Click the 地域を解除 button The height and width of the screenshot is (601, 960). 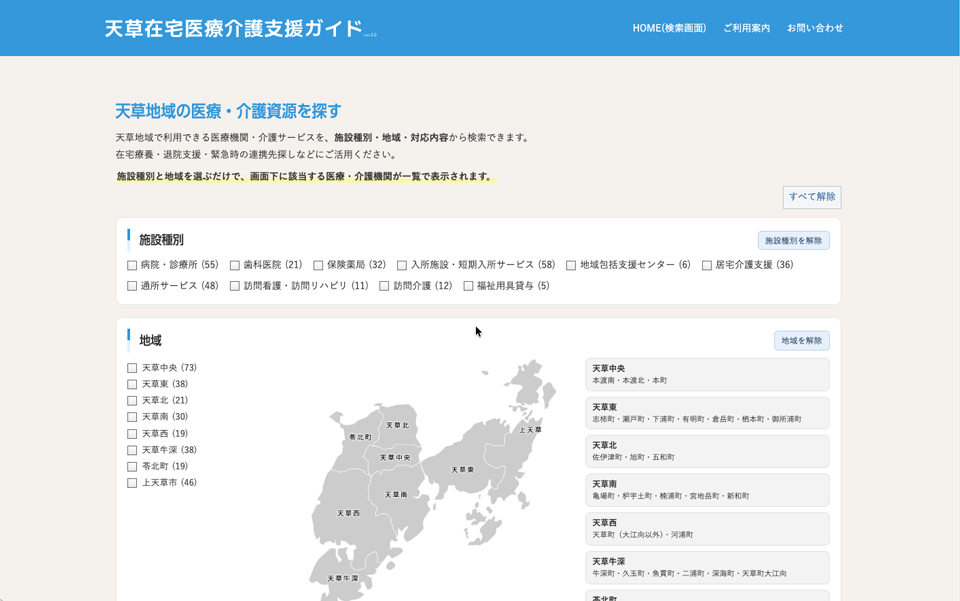801,341
